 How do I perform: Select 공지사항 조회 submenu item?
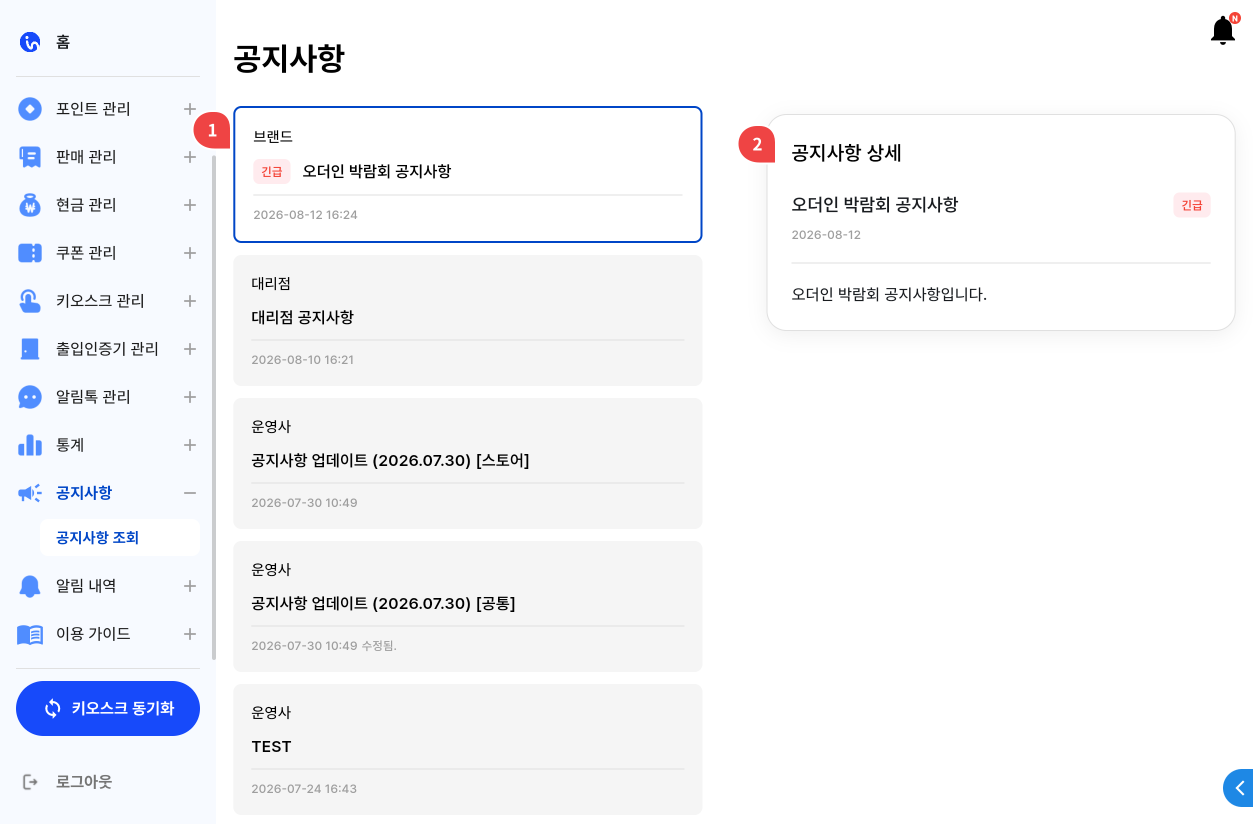click(120, 538)
